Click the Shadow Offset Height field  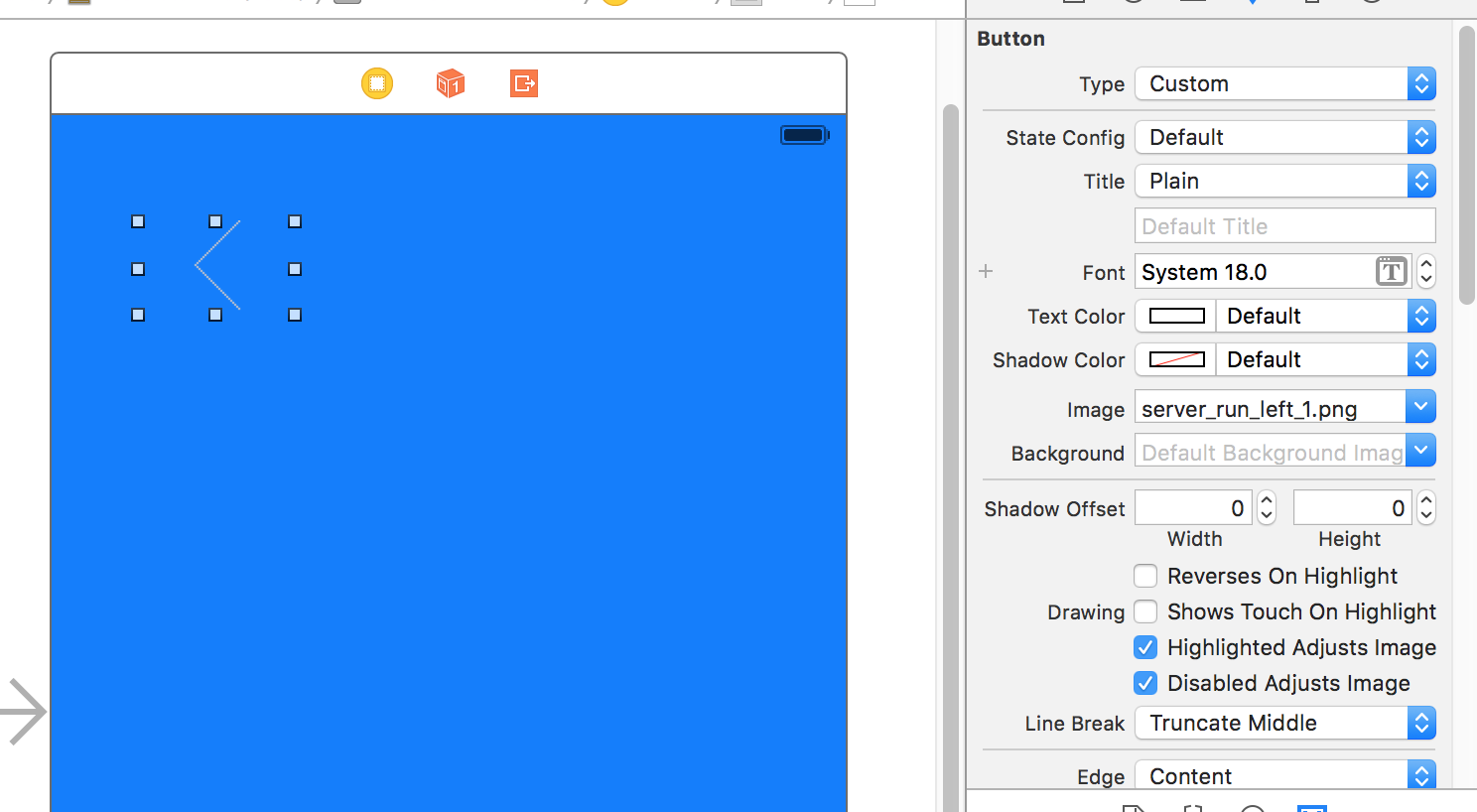[x=1353, y=508]
